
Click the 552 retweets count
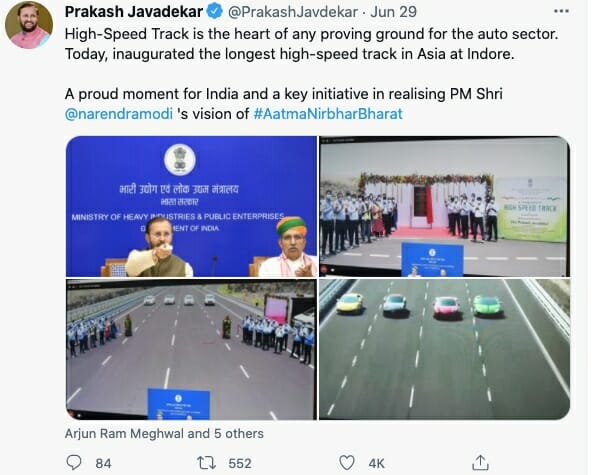click(x=240, y=463)
